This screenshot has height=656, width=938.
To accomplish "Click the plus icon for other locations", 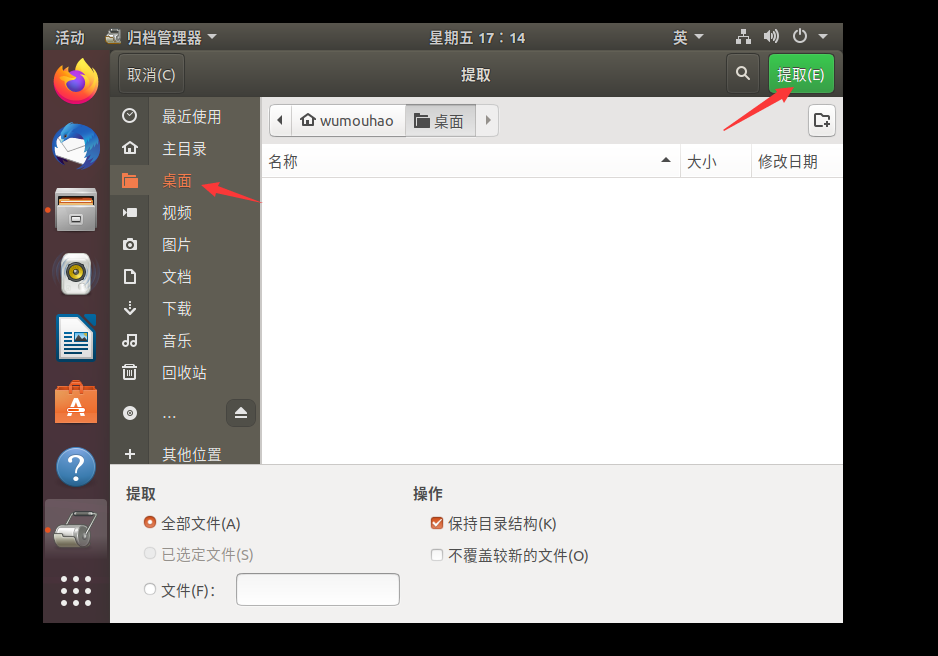I will point(130,454).
